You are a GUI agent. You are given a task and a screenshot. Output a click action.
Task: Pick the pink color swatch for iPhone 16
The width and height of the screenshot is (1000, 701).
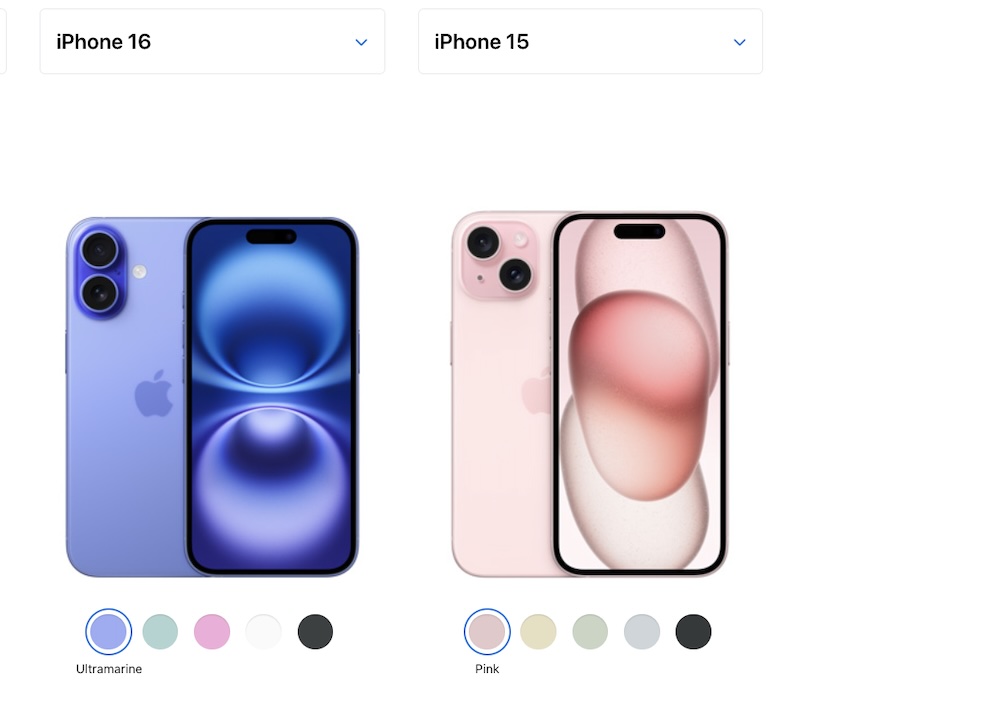[x=212, y=631]
